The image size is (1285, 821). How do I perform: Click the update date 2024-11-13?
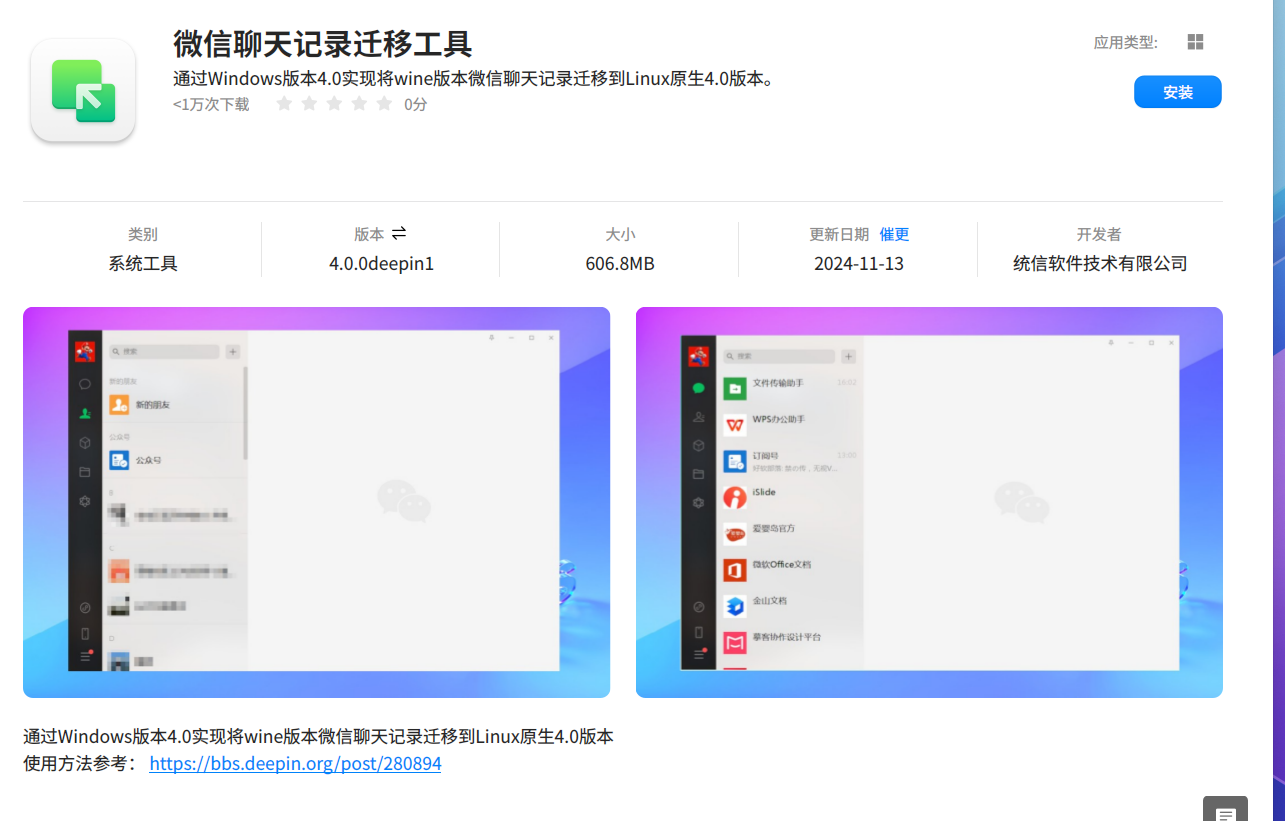click(859, 264)
